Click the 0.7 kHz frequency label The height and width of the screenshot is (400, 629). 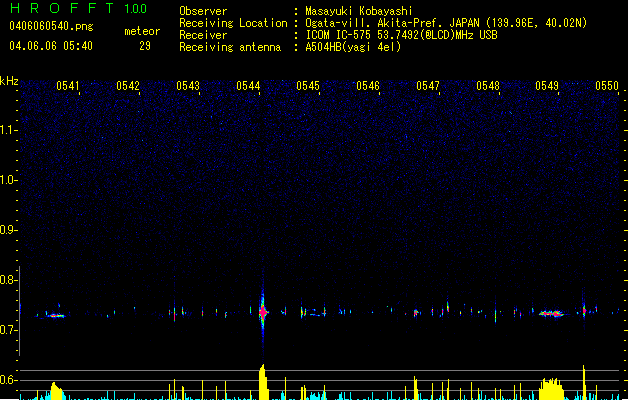click(x=8, y=330)
